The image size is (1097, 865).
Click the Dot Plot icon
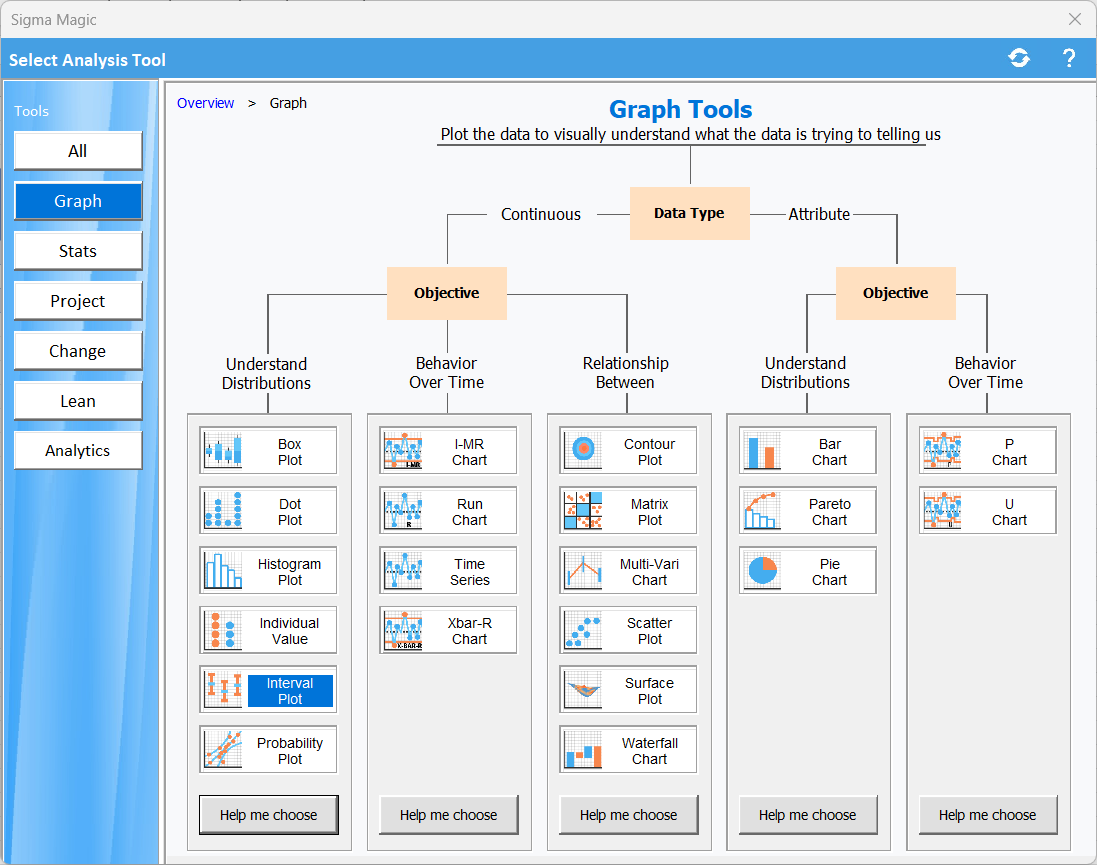click(x=223, y=510)
